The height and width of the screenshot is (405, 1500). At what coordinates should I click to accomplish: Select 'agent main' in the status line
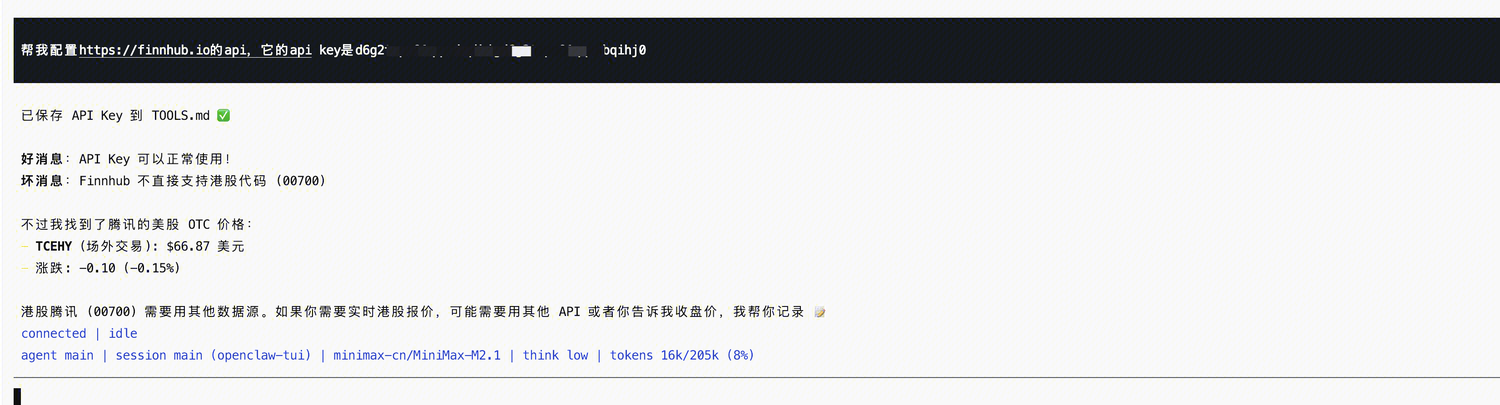click(x=57, y=356)
